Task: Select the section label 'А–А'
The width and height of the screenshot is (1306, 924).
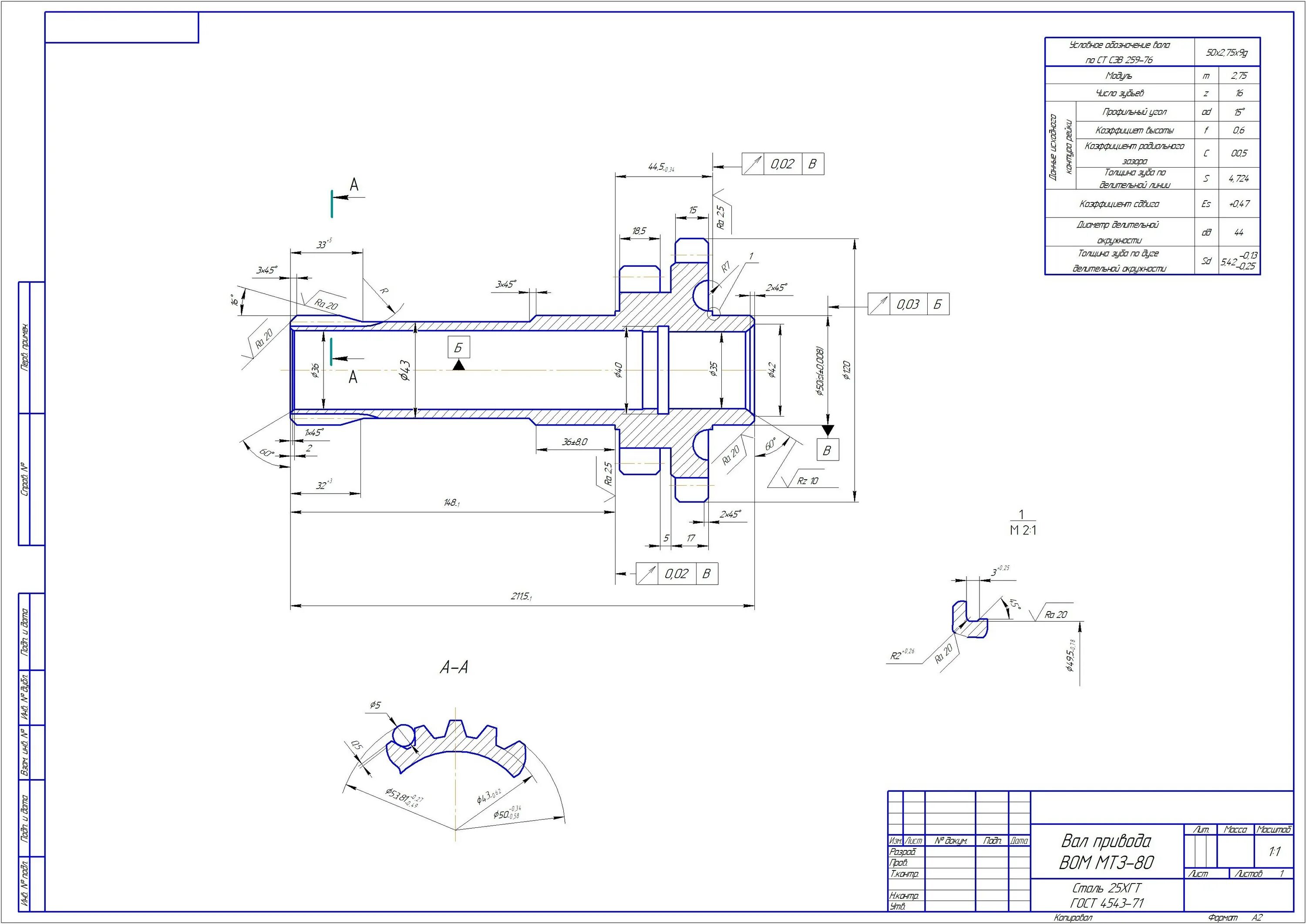Action: point(454,667)
